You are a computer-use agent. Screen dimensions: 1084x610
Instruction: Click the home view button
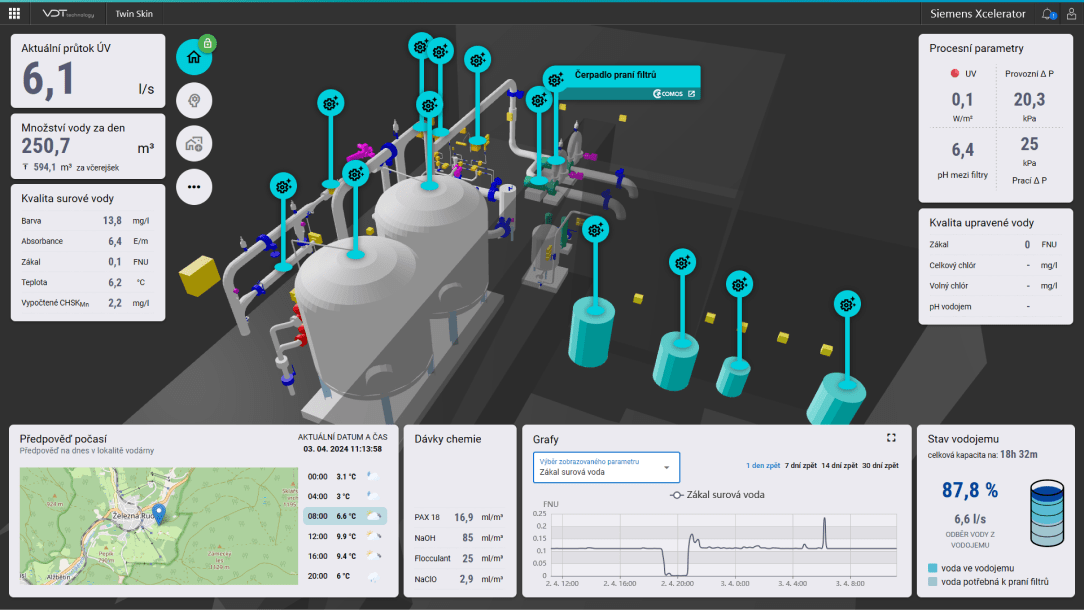coord(194,57)
